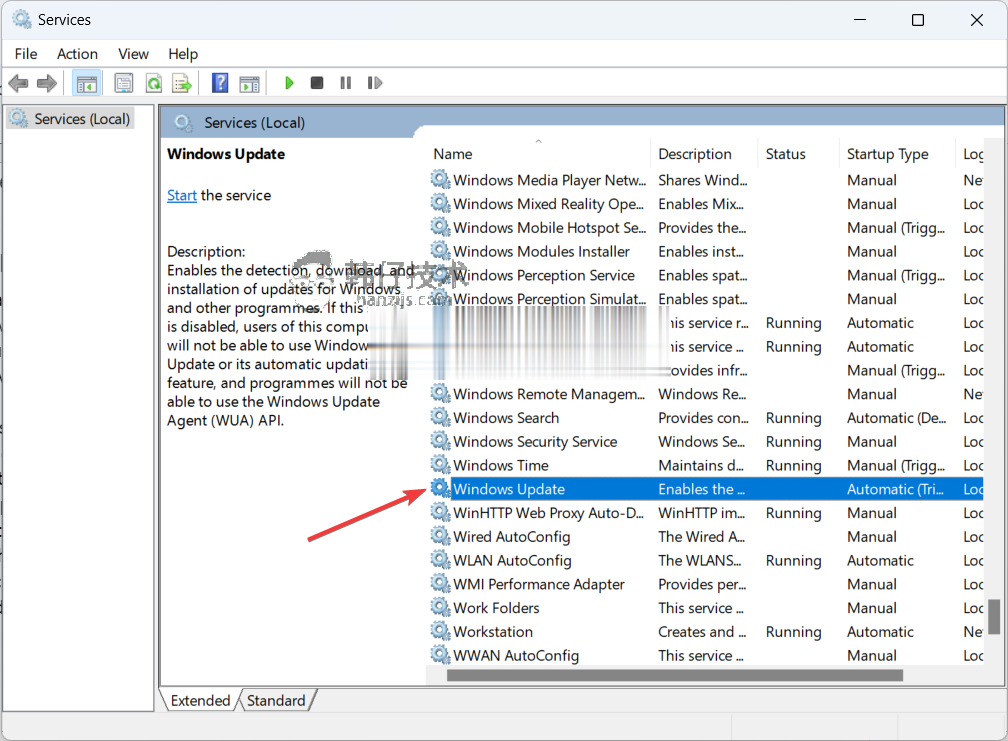Image resolution: width=1008 pixels, height=741 pixels.
Task: Select the Windows Update service name
Action: (509, 489)
